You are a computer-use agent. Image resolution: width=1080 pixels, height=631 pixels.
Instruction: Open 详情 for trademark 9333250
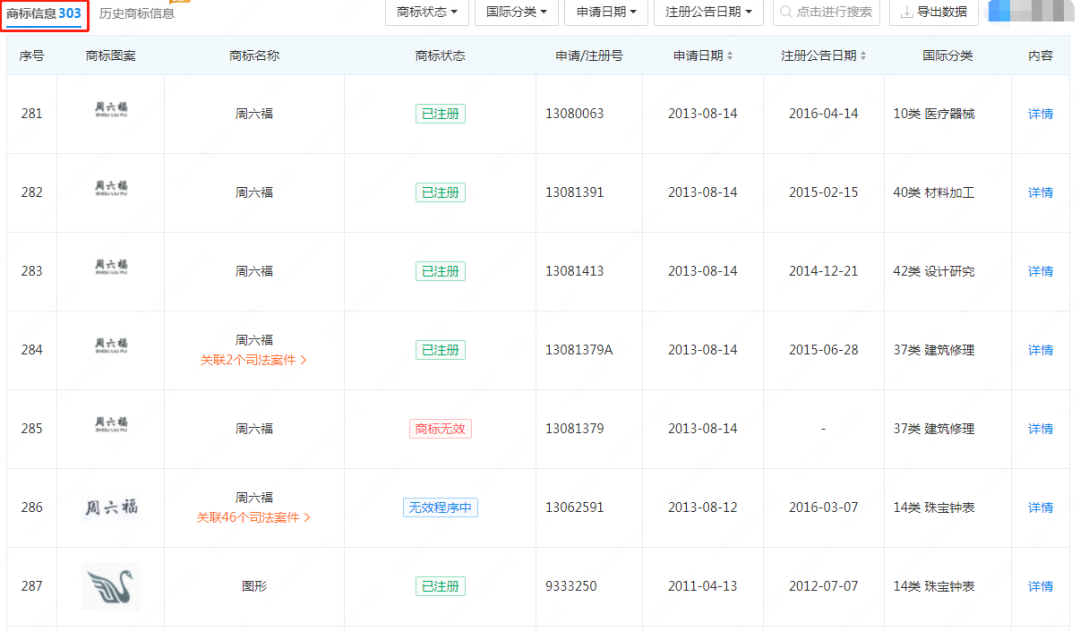(1040, 586)
